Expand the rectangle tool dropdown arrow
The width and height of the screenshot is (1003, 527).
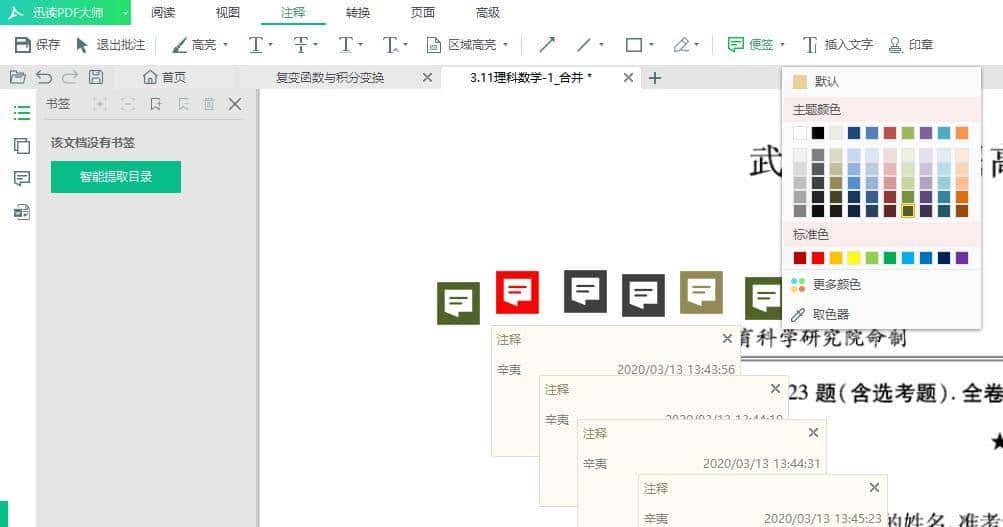[651, 45]
